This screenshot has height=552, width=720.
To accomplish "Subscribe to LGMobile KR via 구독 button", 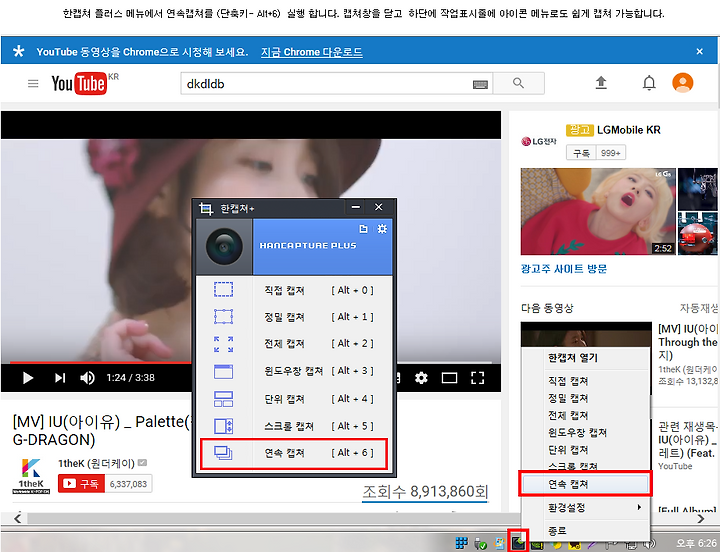I will [x=581, y=153].
